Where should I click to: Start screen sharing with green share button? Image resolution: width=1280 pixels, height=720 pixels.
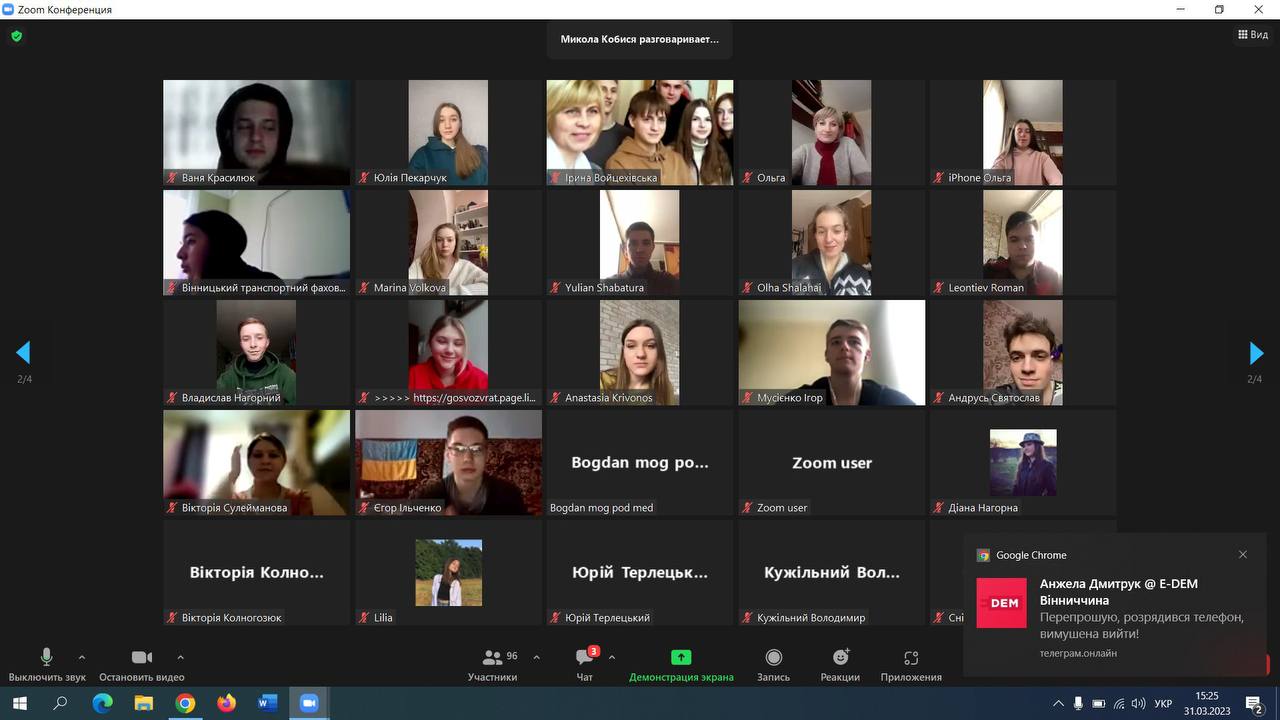(681, 658)
